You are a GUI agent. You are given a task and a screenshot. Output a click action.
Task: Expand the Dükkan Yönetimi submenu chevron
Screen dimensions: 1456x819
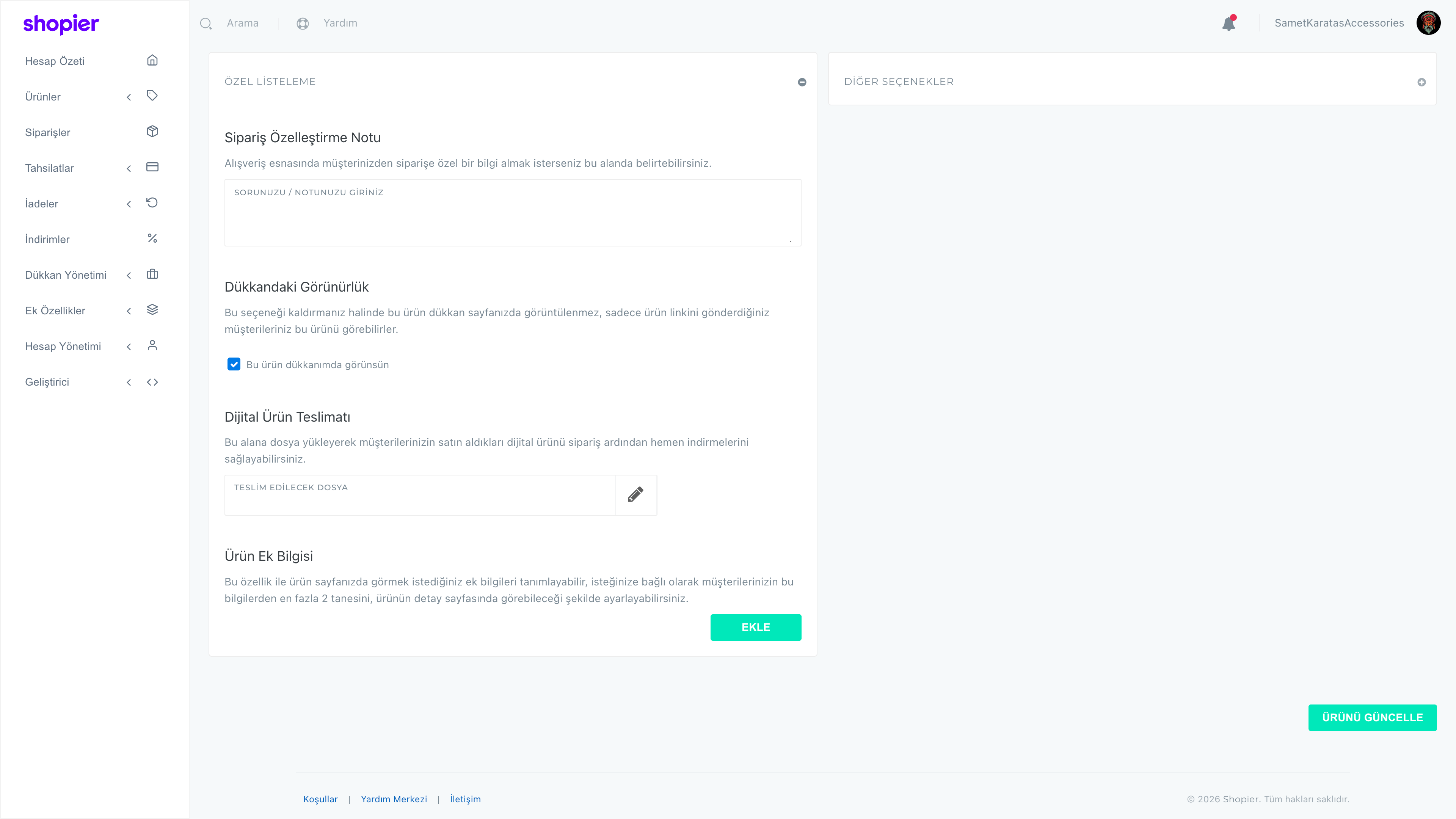129,275
